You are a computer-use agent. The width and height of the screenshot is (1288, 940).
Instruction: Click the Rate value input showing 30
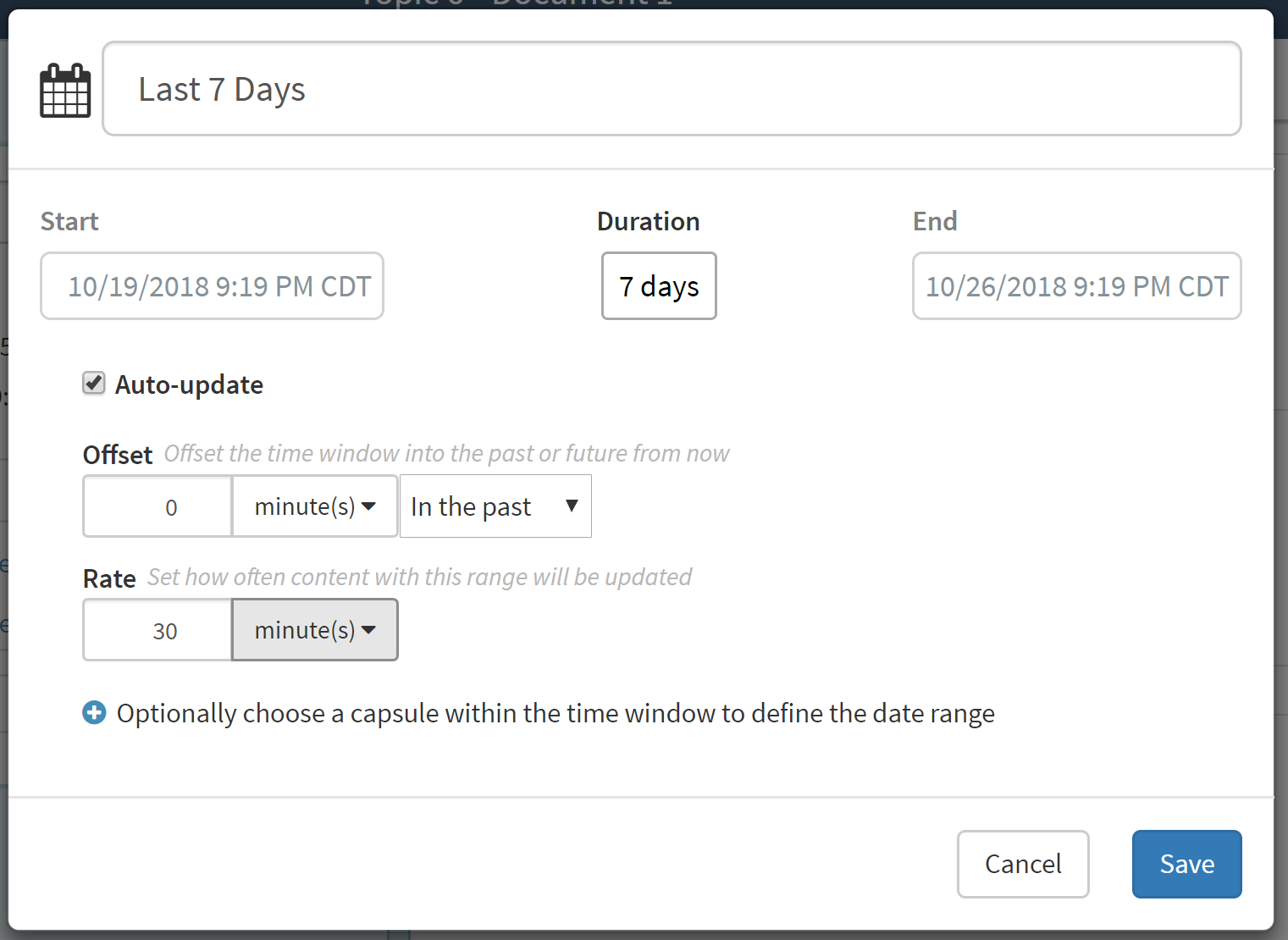coord(158,630)
